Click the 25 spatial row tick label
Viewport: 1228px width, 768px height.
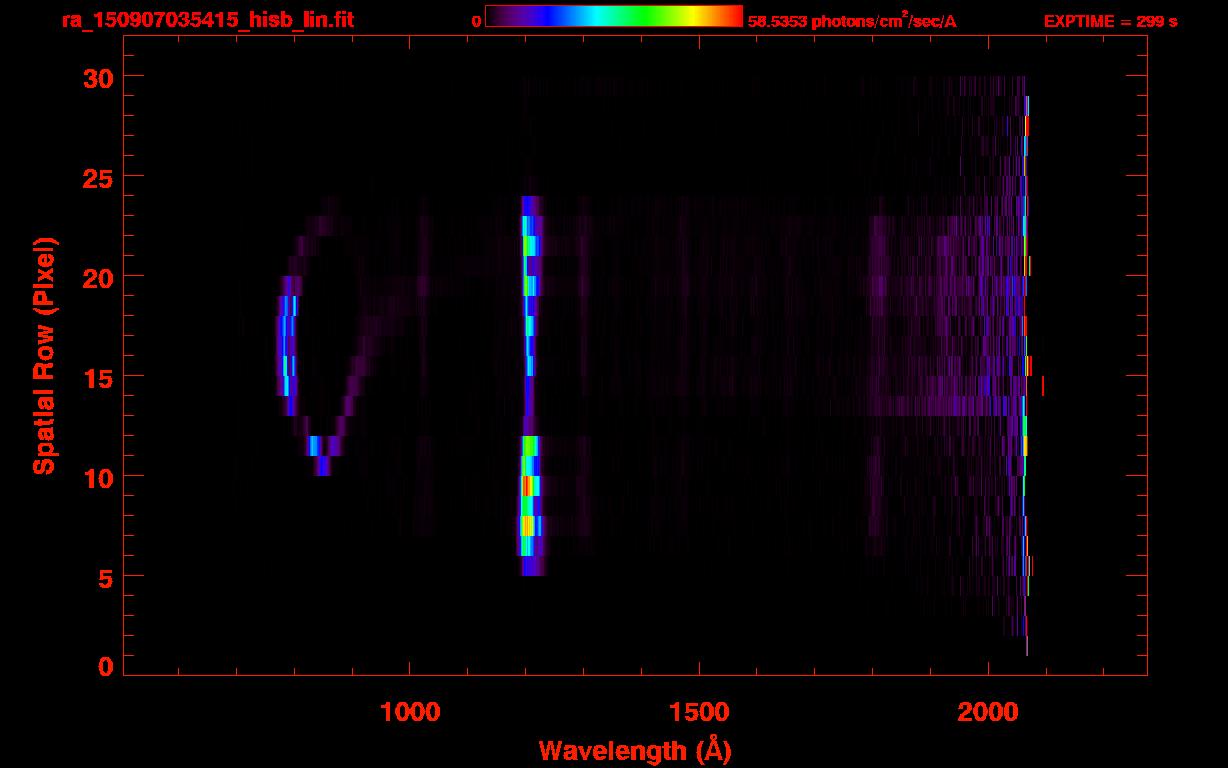click(97, 177)
